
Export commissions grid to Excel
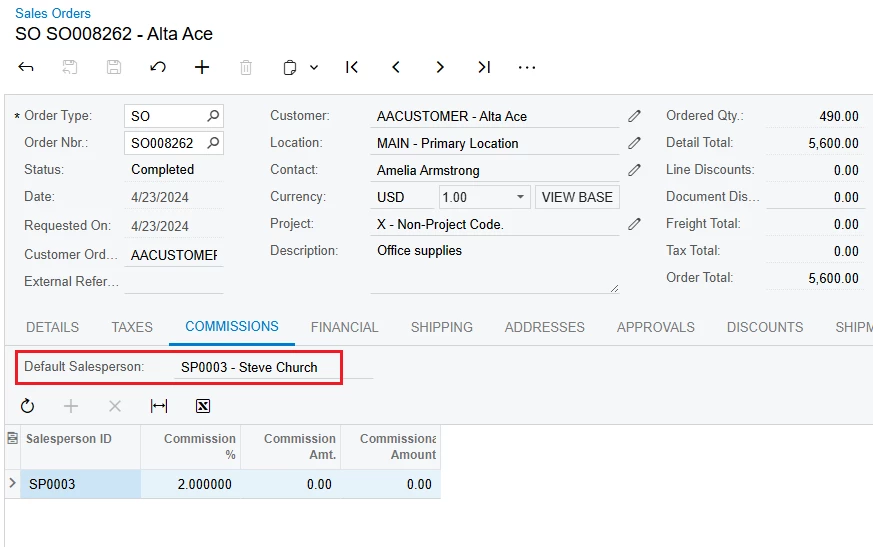(203, 406)
